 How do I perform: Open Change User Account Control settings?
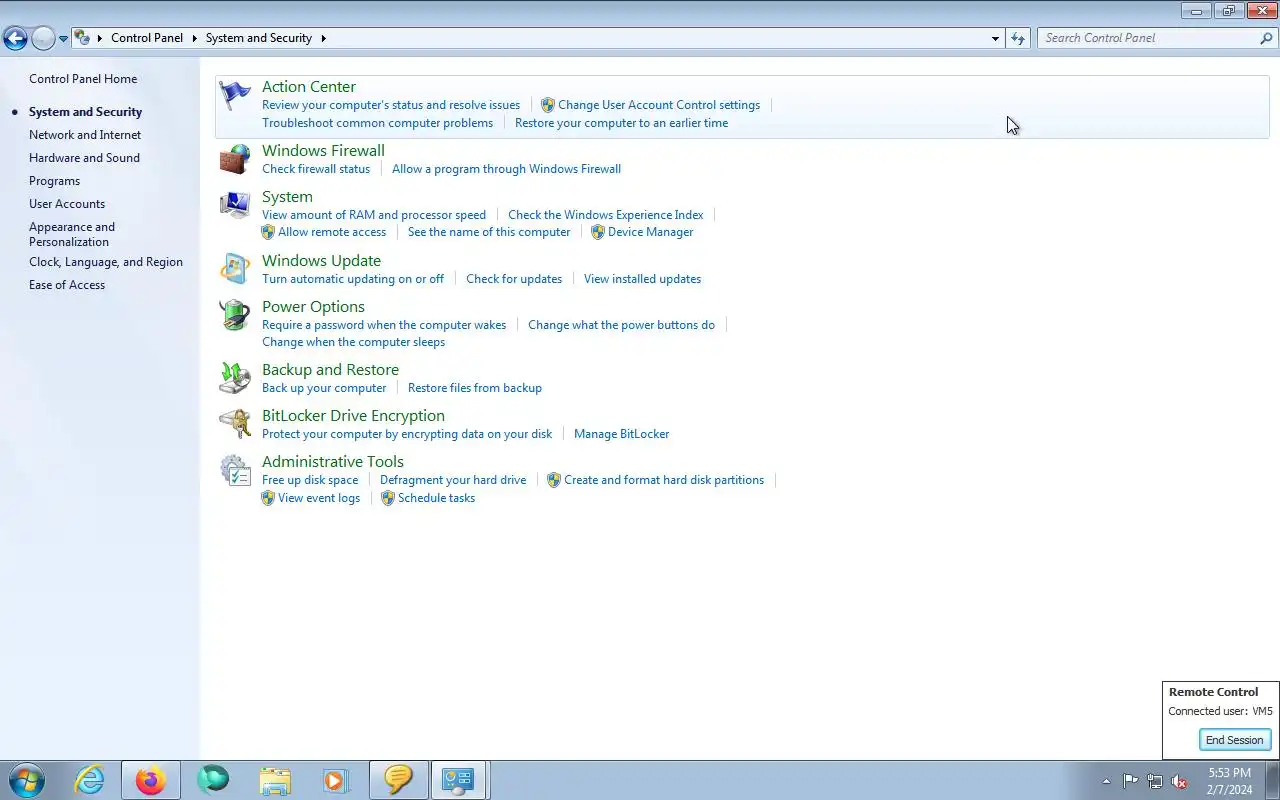click(659, 105)
